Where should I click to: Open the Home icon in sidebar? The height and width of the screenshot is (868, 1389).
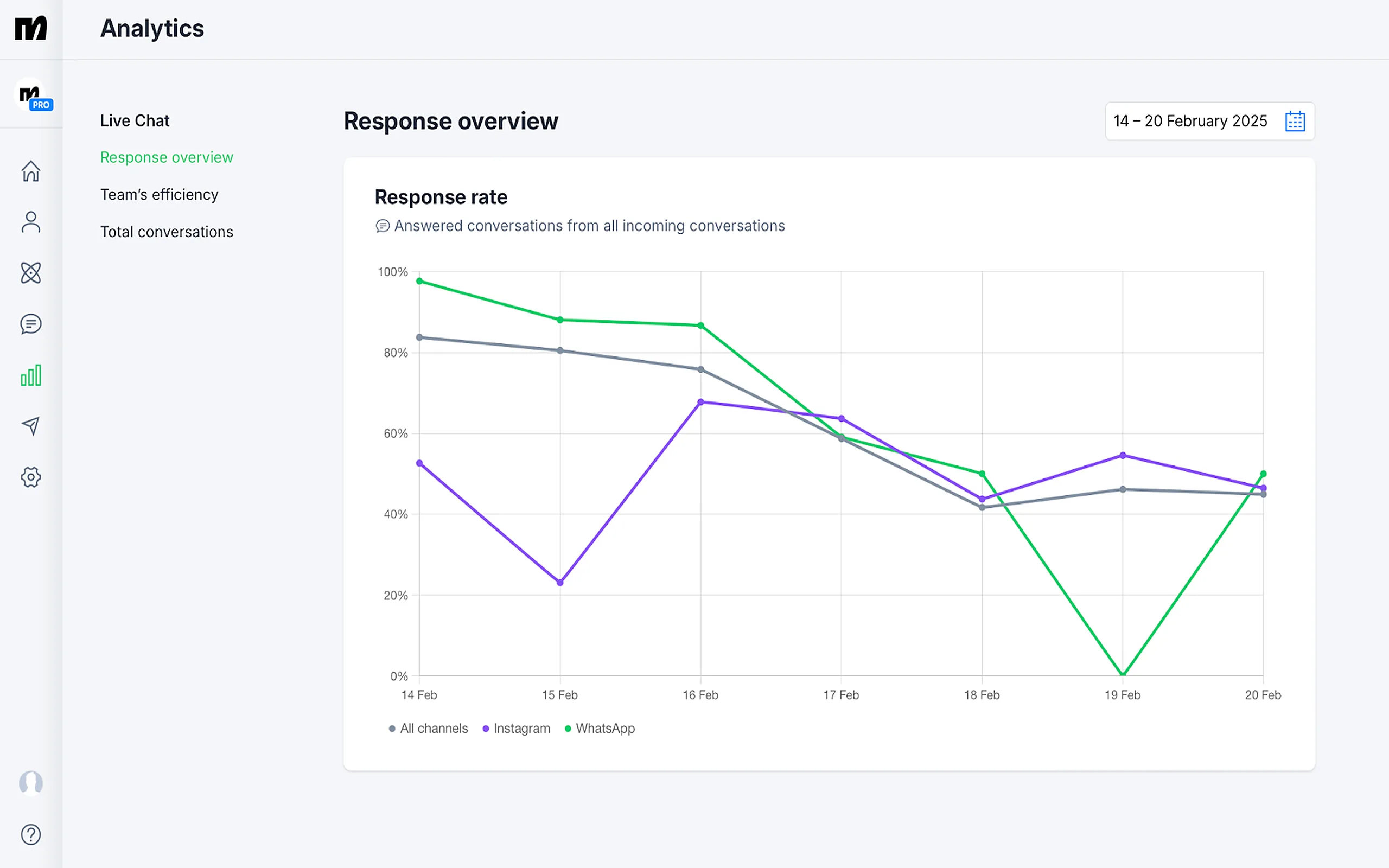point(31,171)
